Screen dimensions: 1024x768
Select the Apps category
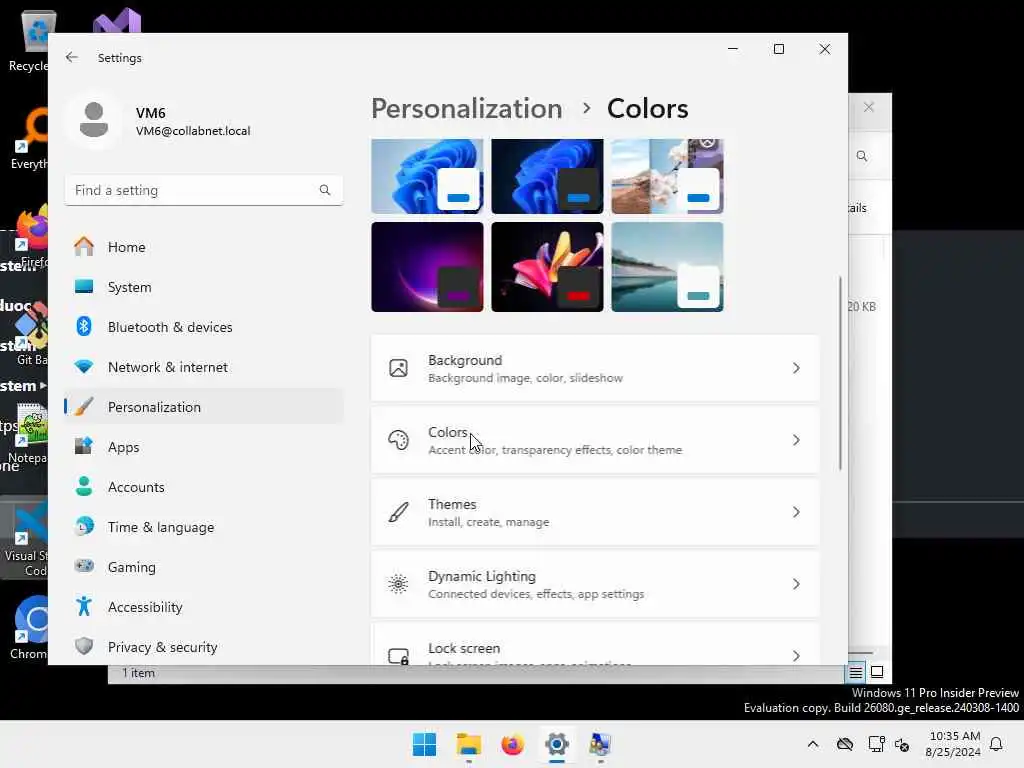(x=204, y=447)
